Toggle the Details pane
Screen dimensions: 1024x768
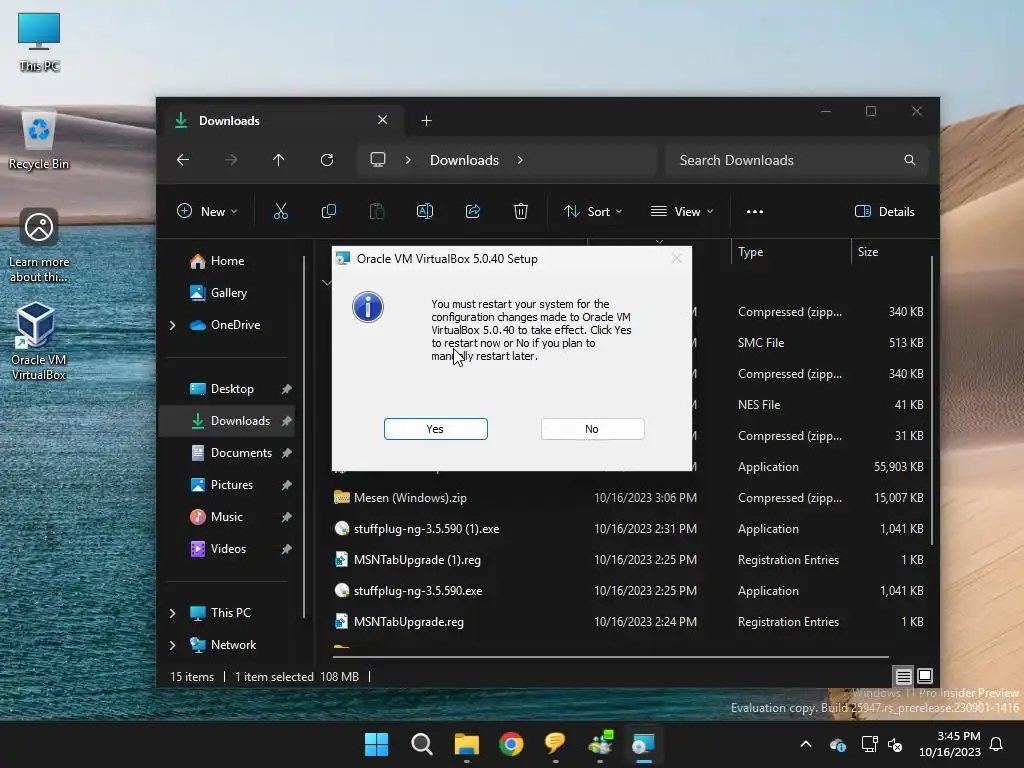pos(885,211)
